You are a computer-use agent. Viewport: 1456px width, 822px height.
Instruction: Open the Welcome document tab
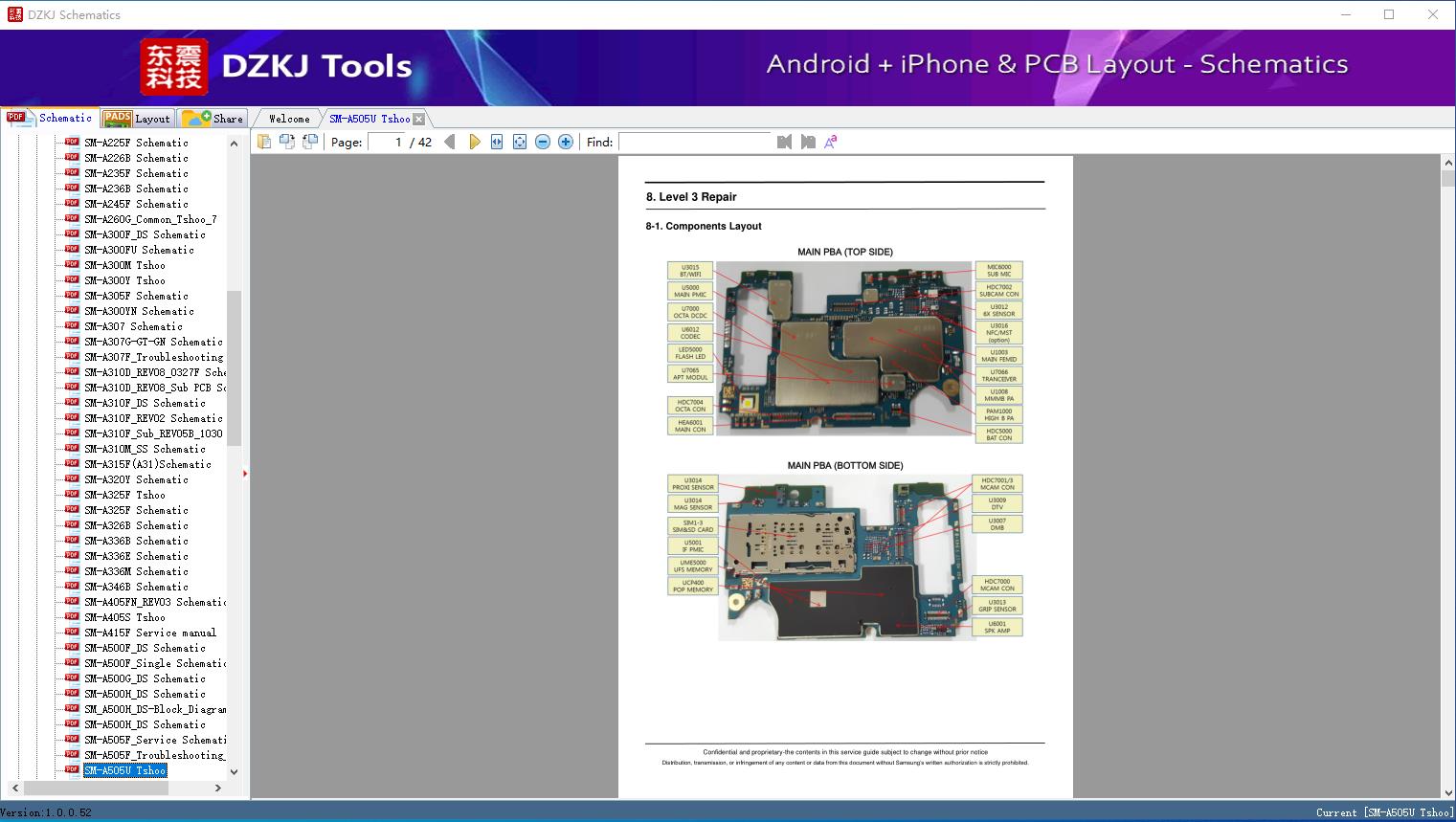(x=289, y=119)
